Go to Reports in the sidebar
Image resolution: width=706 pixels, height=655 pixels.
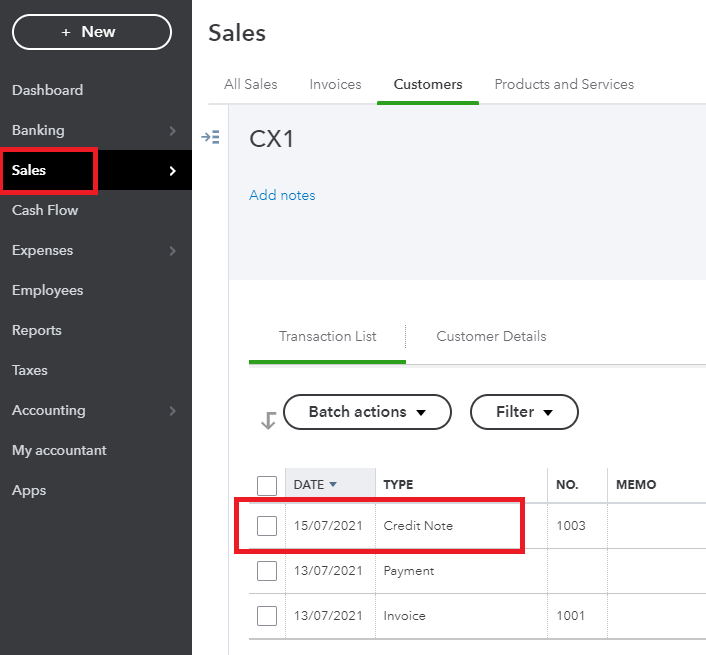tap(37, 330)
